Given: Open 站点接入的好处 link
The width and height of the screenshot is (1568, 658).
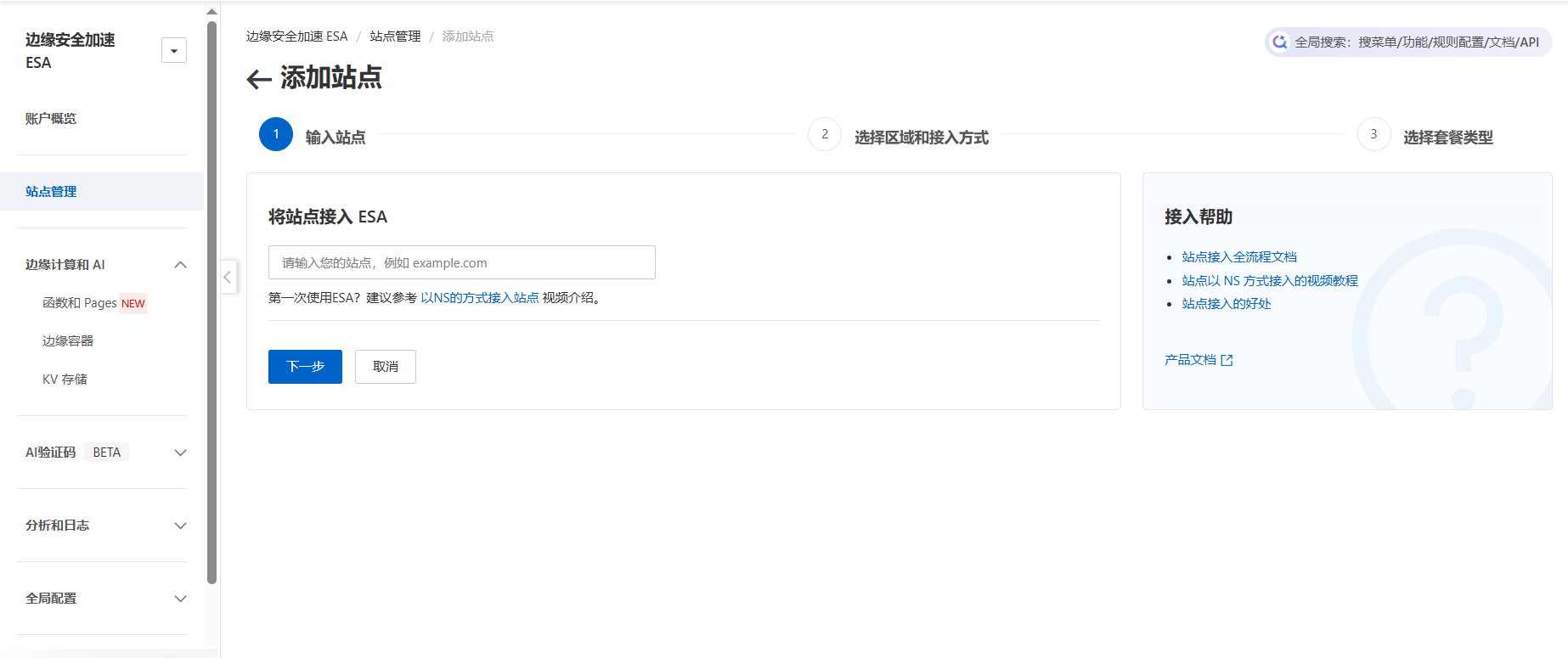Looking at the screenshot, I should 1227,304.
